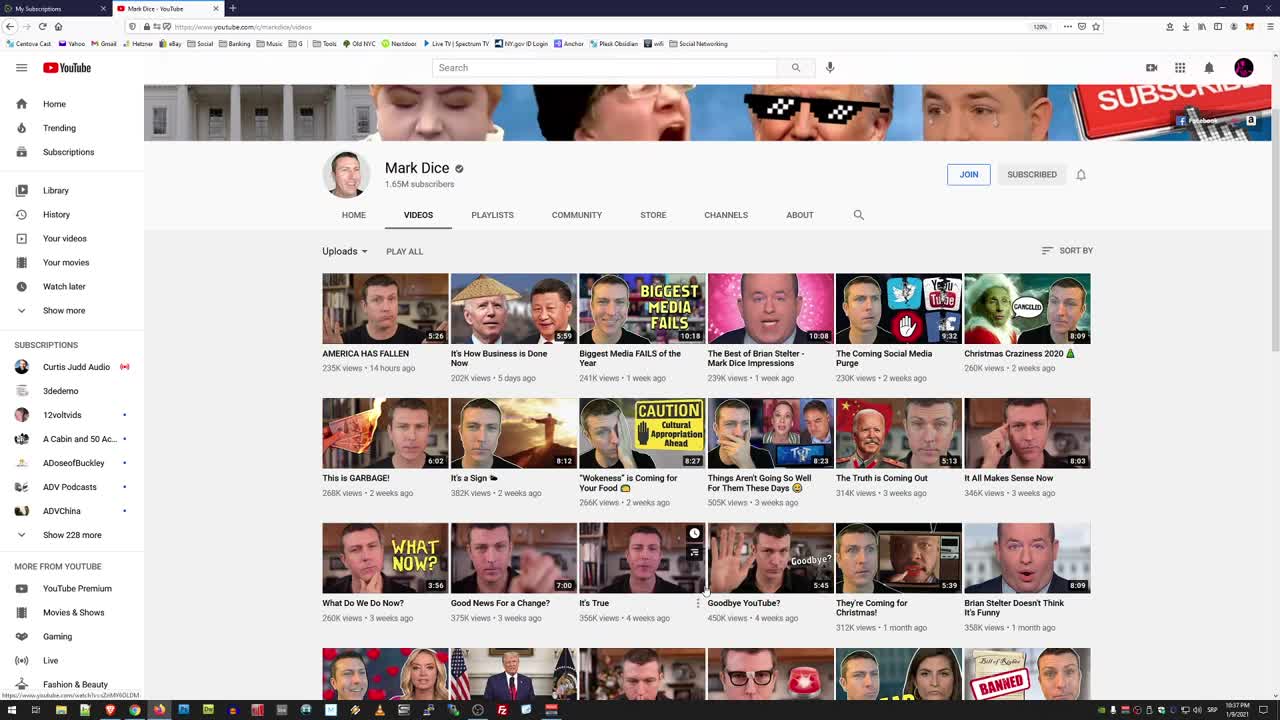Open Trending from the sidebar
This screenshot has width=1280, height=720.
59,128
